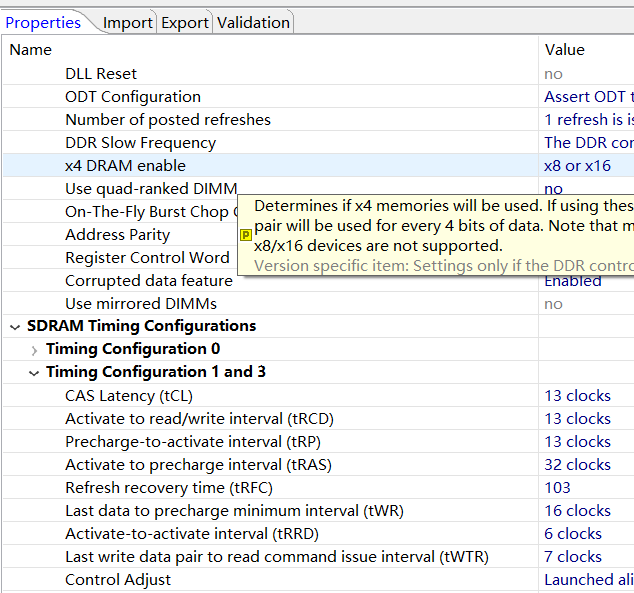
Task: Switch to the Import tab
Action: [x=127, y=22]
